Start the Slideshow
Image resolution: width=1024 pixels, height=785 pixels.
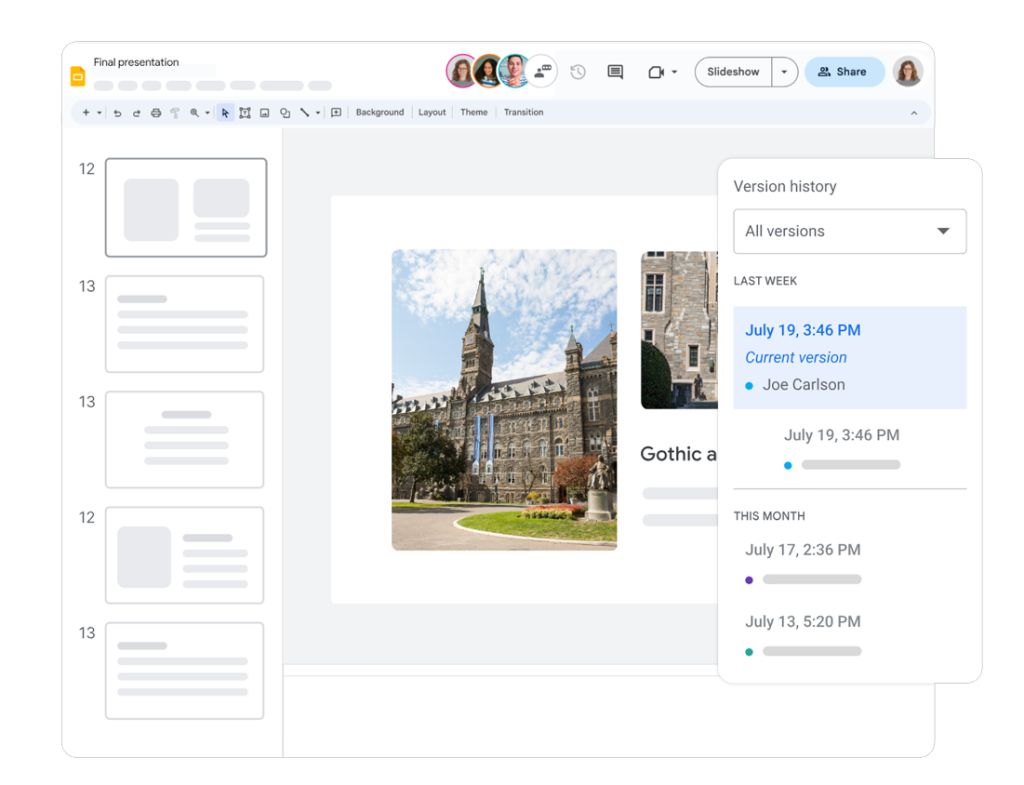coord(733,72)
